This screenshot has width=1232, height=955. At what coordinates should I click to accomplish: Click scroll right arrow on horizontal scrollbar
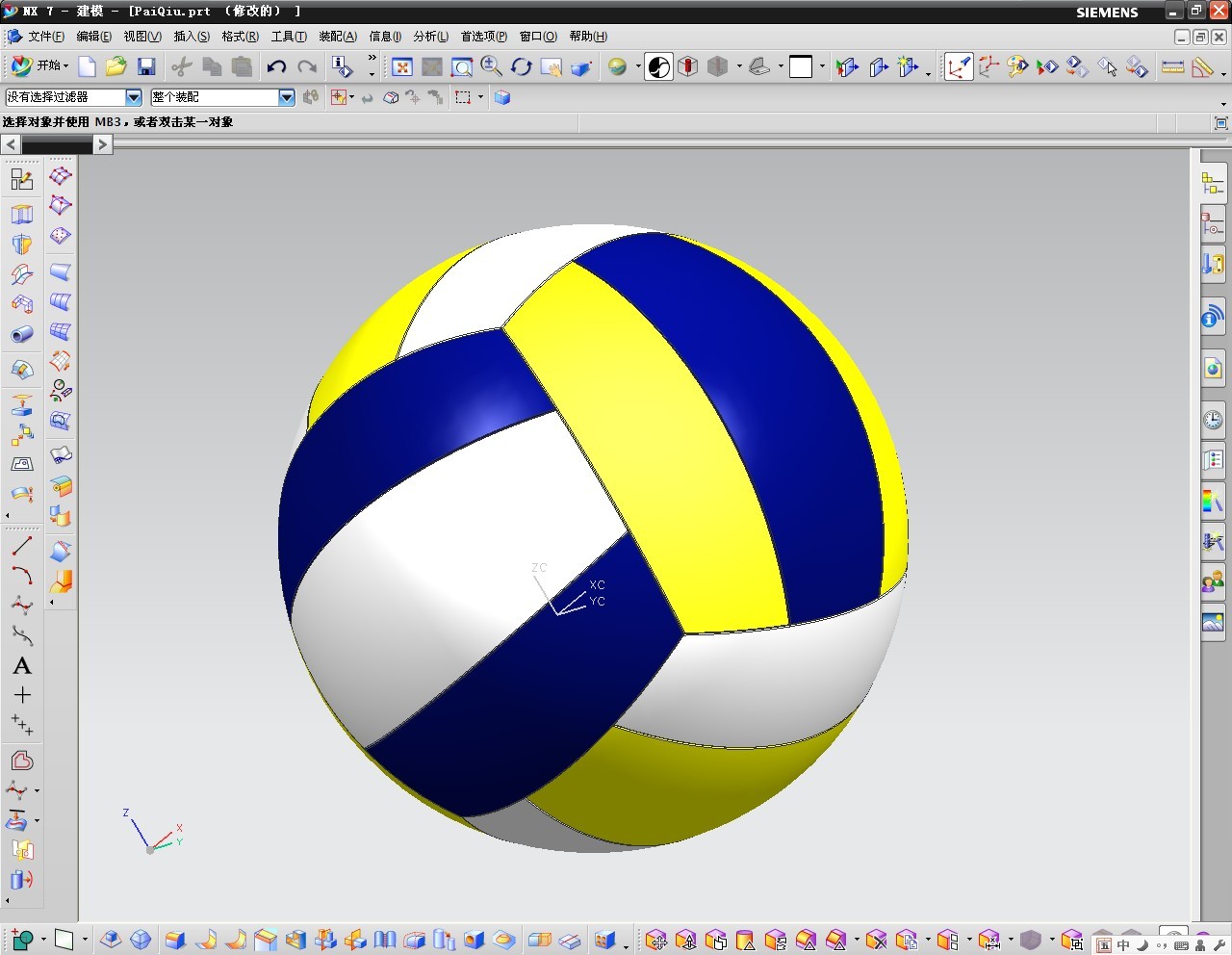click(x=103, y=144)
